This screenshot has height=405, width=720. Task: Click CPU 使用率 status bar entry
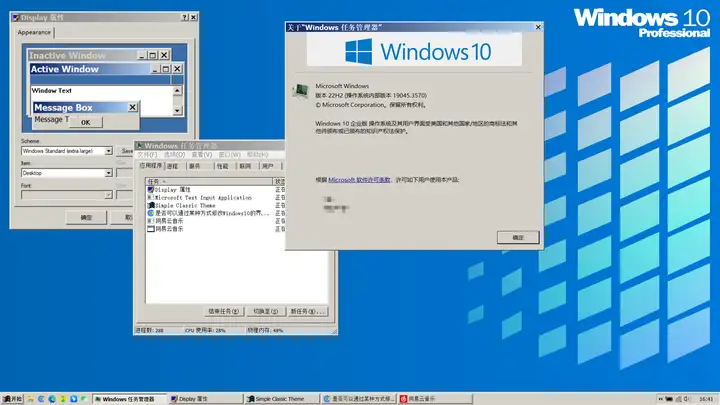[x=205, y=330]
